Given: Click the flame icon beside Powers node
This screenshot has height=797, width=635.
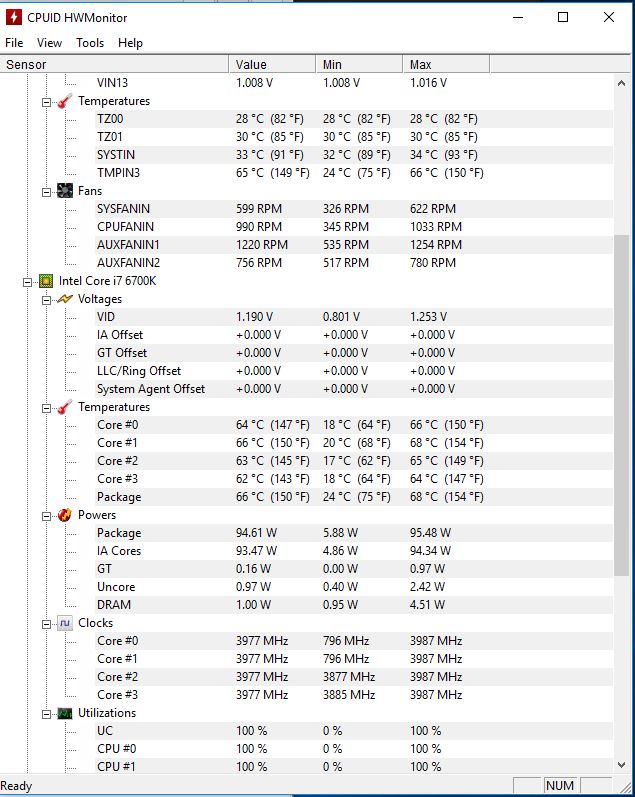Looking at the screenshot, I should [65, 515].
